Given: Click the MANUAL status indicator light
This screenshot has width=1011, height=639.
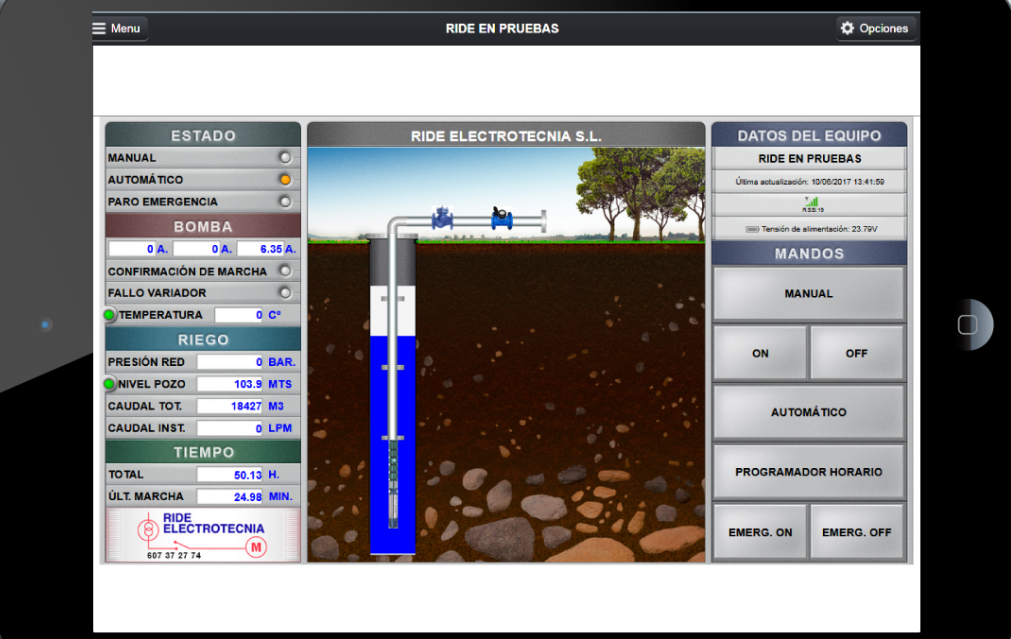Looking at the screenshot, I should click(285, 157).
